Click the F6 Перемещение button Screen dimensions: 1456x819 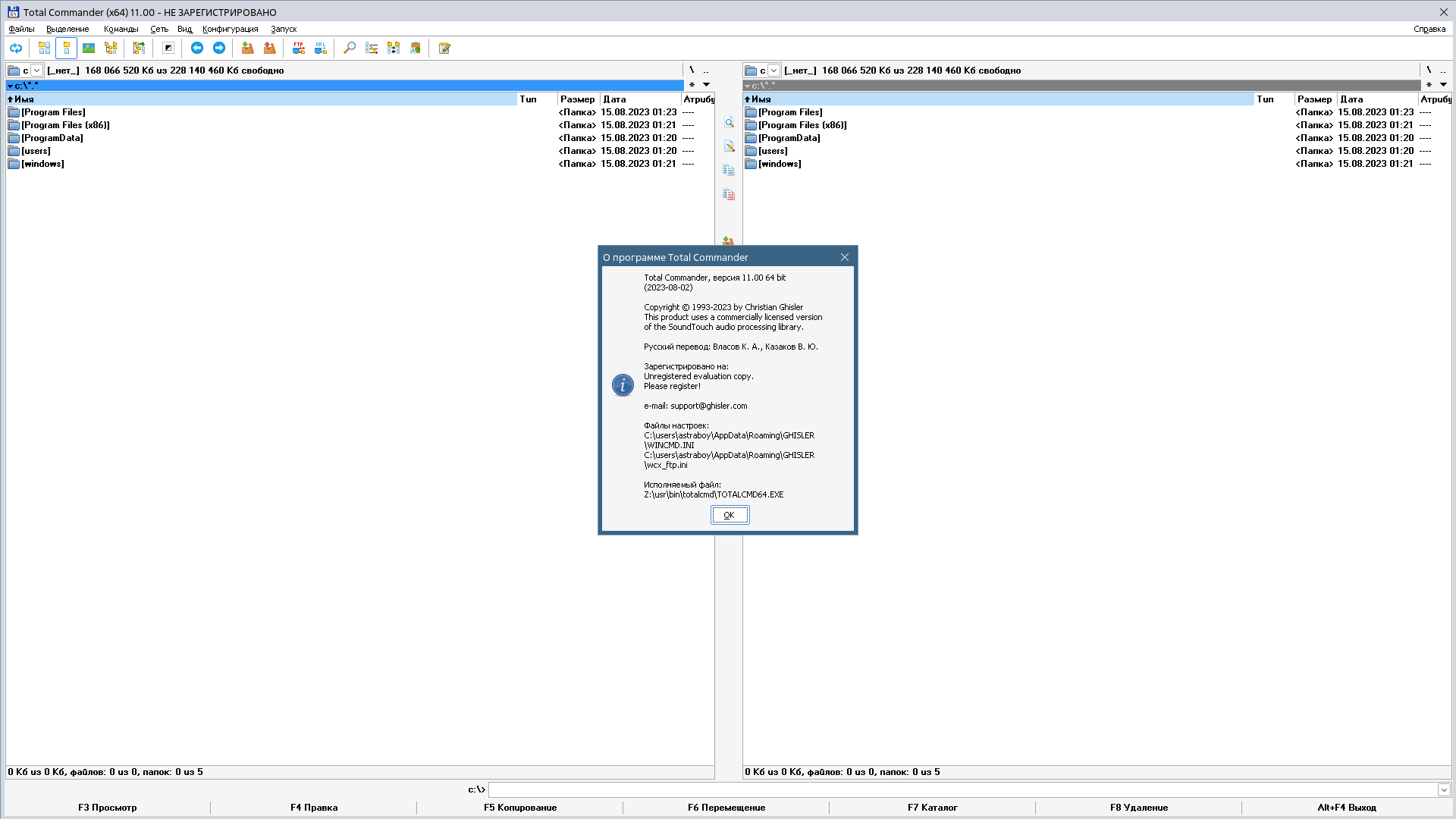[x=726, y=808]
